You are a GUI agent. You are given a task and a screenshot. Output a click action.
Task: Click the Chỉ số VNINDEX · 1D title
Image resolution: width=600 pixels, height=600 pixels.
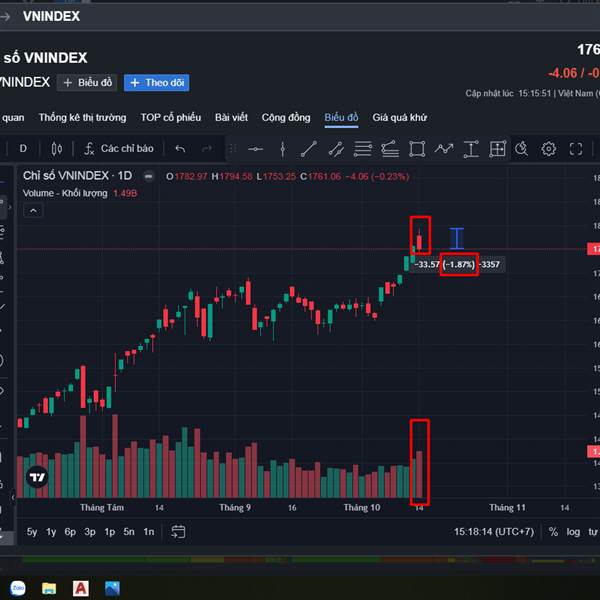pyautogui.click(x=77, y=176)
